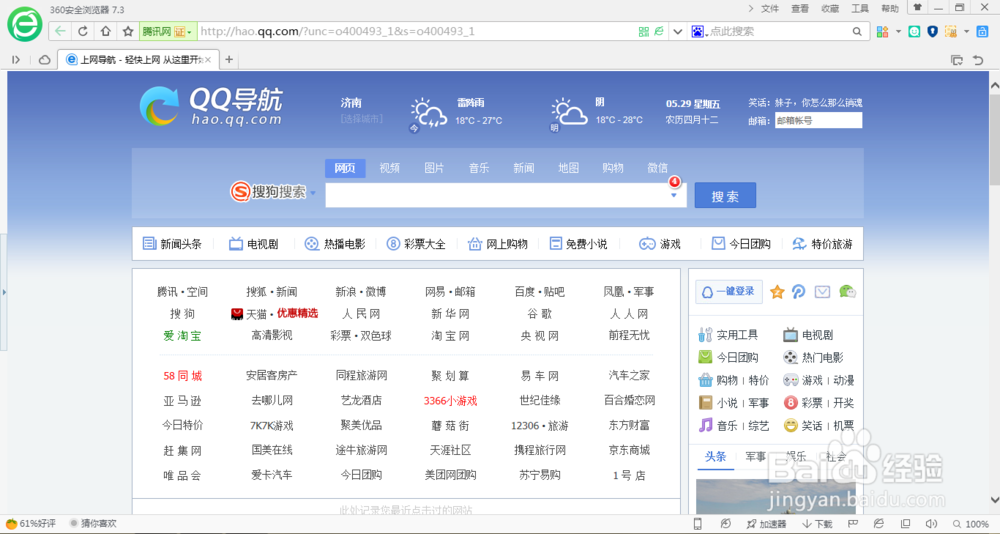The width and height of the screenshot is (1000, 534).
Task: Open the zoom 100% control in status bar
Action: [x=971, y=524]
